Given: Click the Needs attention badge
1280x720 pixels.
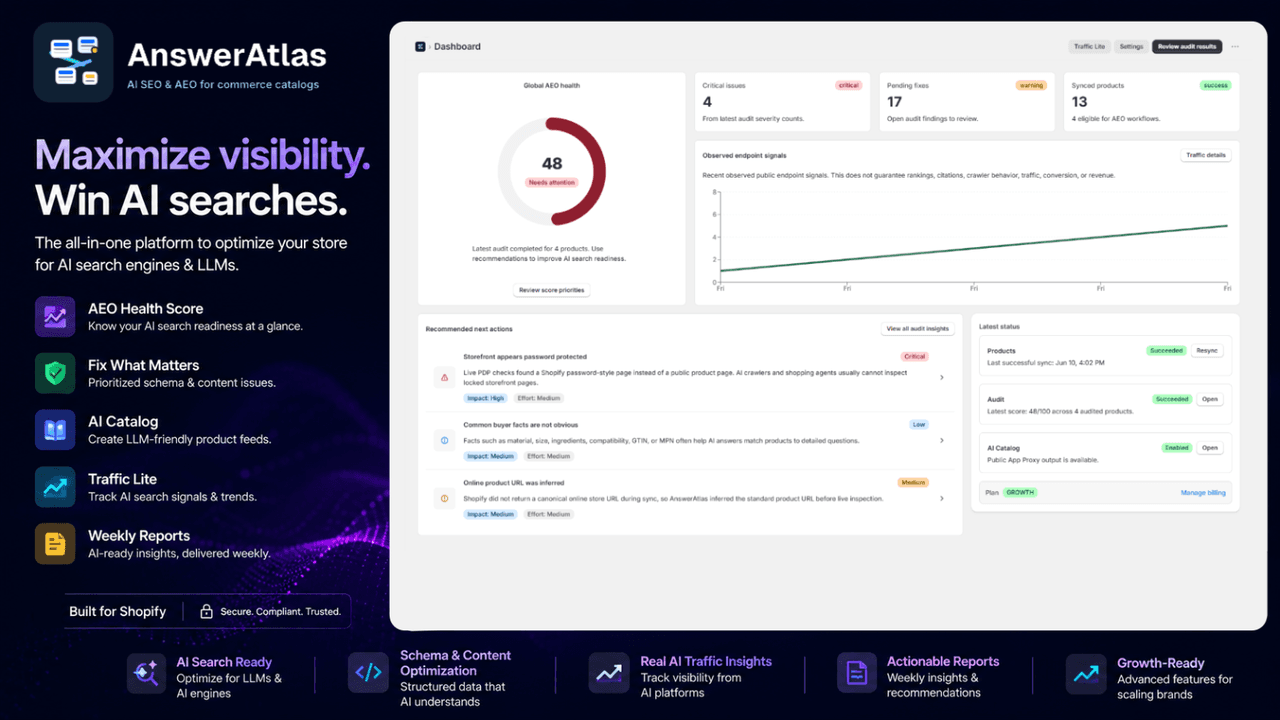Looking at the screenshot, I should click(552, 183).
